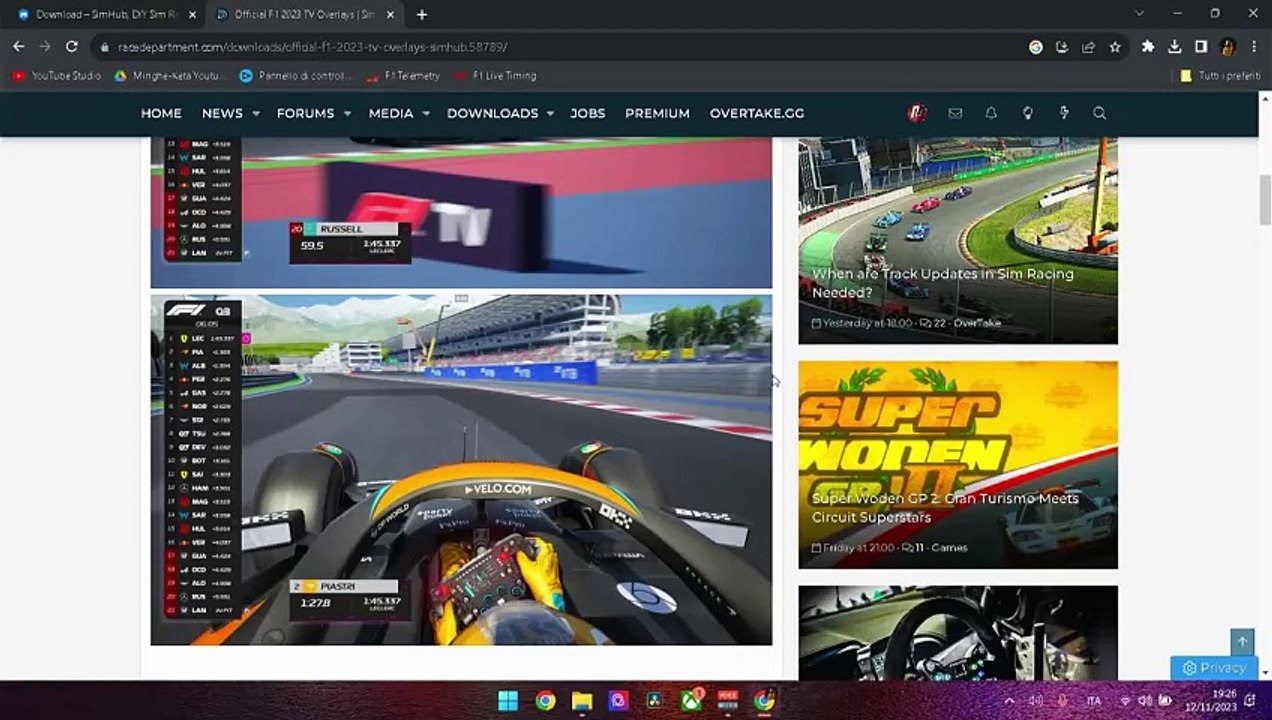This screenshot has width=1272, height=720.
Task: Open the PREMIUM menu item
Action: pyautogui.click(x=657, y=114)
